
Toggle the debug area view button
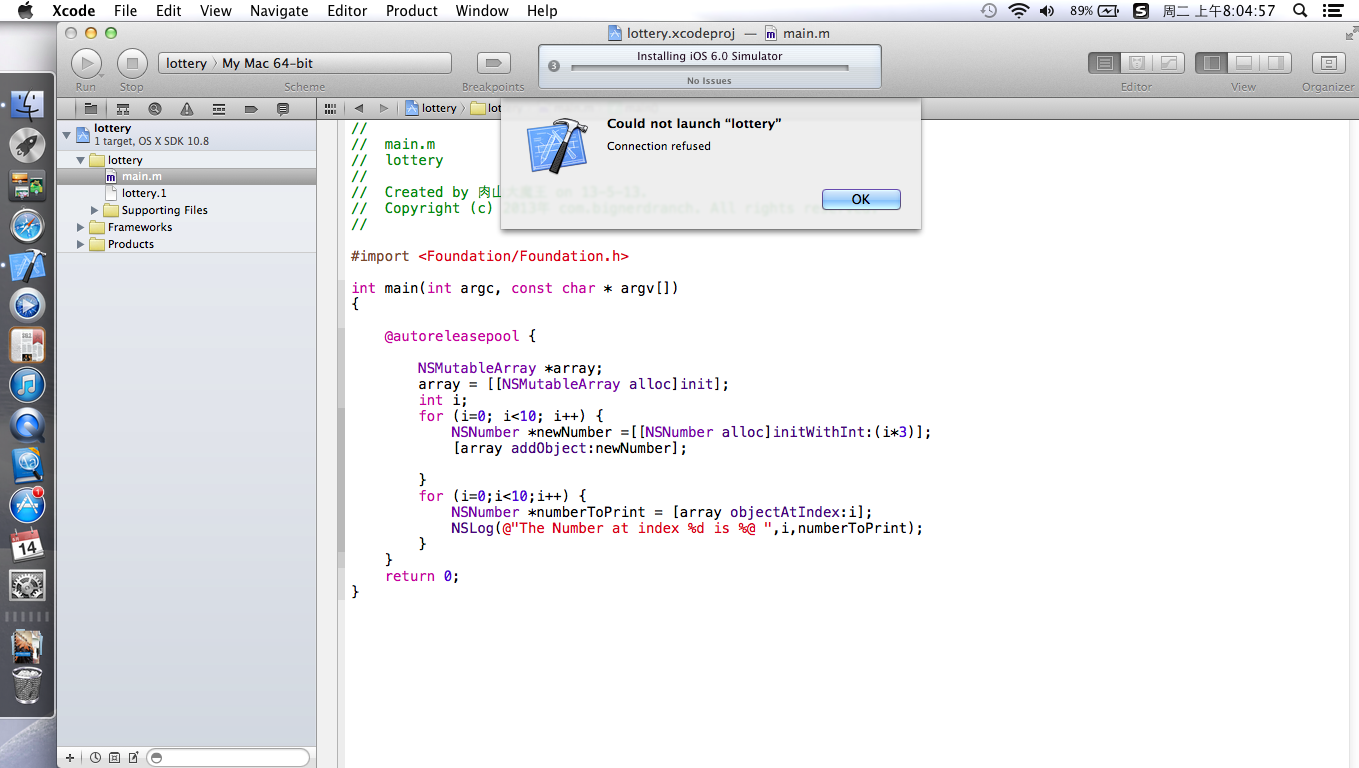[1244, 63]
